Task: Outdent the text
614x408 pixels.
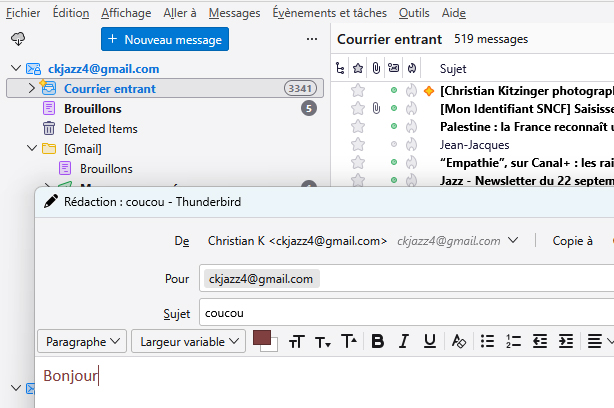Action: (x=540, y=341)
